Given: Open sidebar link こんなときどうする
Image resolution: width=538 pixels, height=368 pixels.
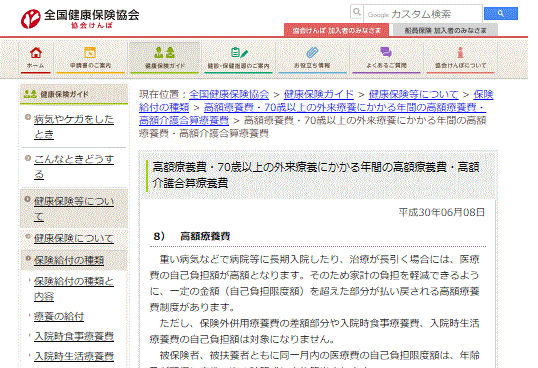Looking at the screenshot, I should (74, 167).
